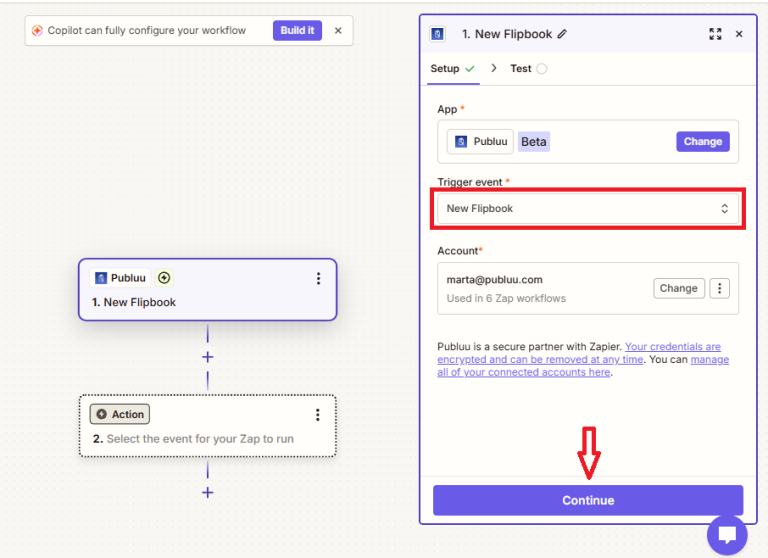
Task: Click the chevron between Setup and Test
Action: click(x=494, y=68)
